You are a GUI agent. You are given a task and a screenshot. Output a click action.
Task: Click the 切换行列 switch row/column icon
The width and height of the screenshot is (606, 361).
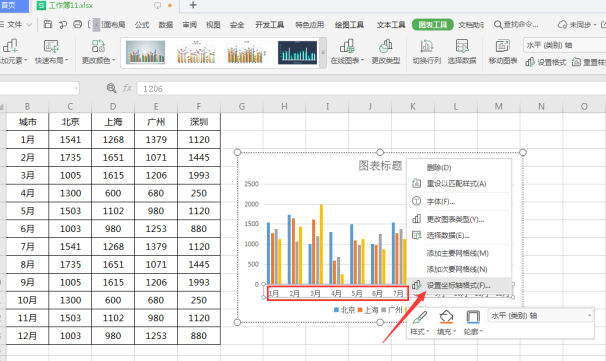426,46
